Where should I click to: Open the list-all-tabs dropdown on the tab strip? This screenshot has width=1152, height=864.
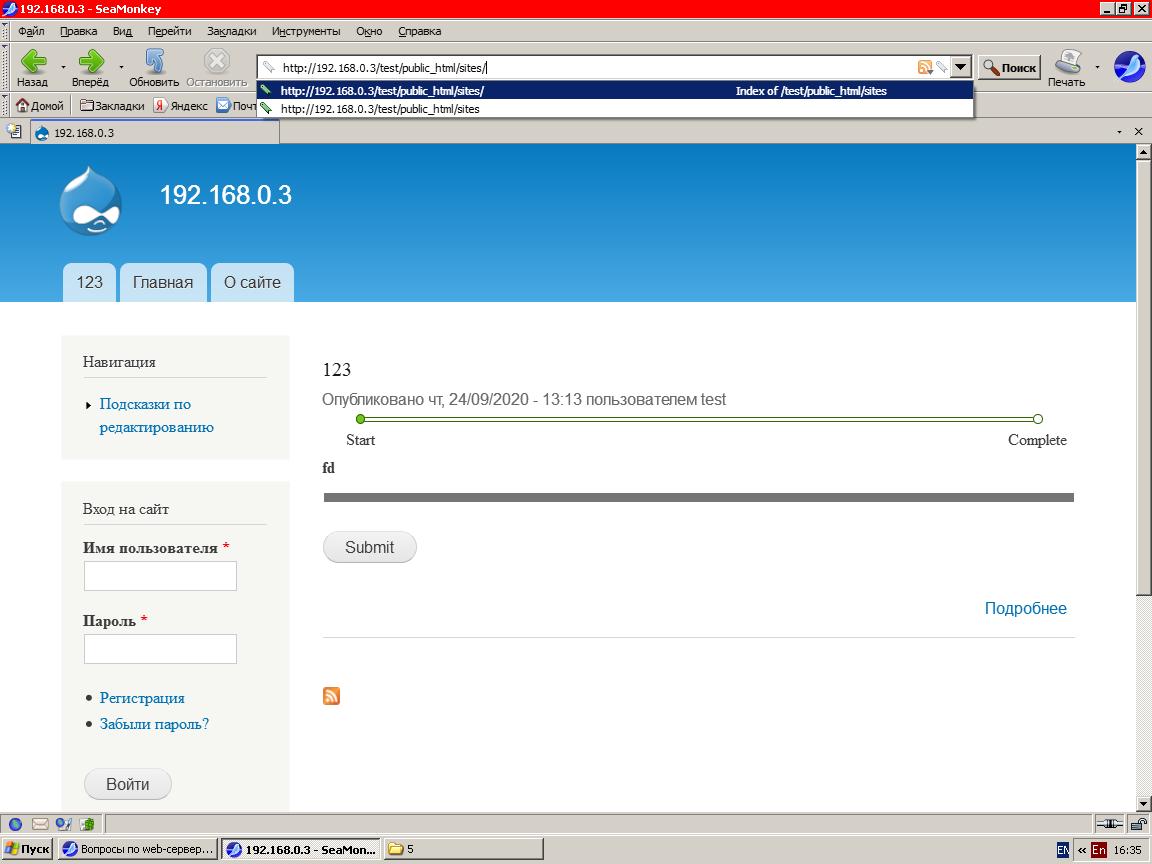(1119, 132)
